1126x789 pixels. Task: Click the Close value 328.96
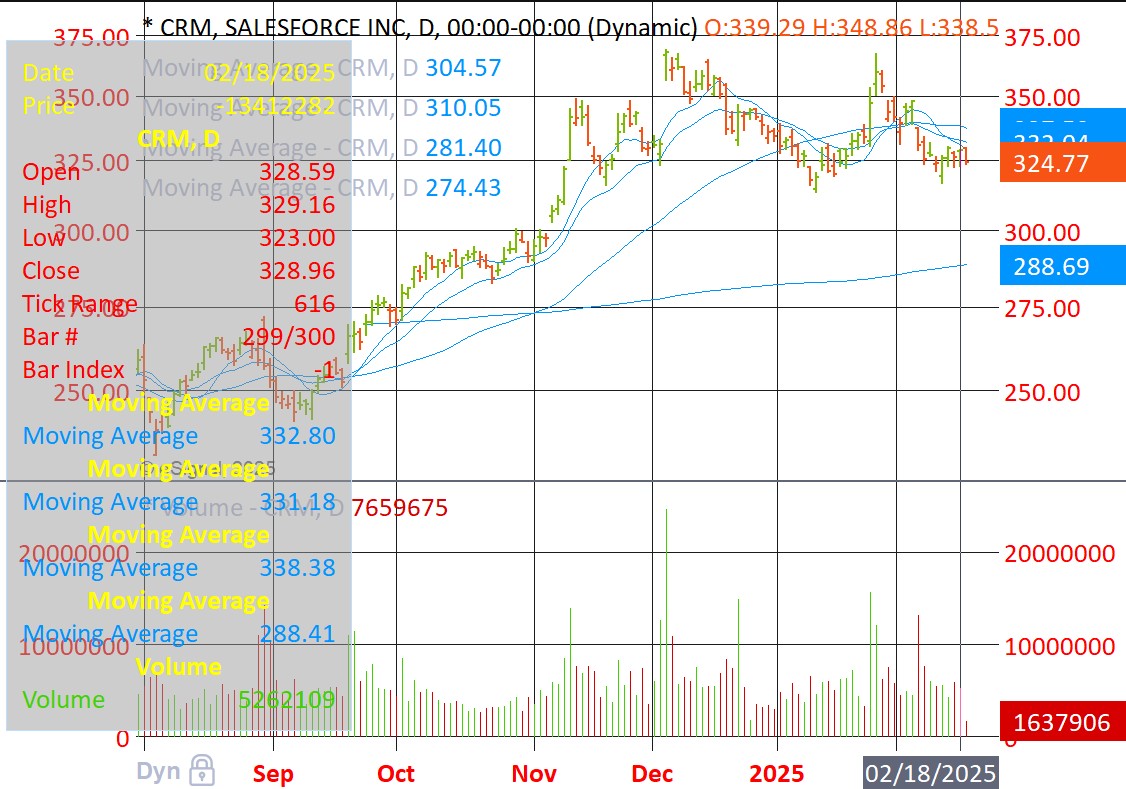[297, 271]
